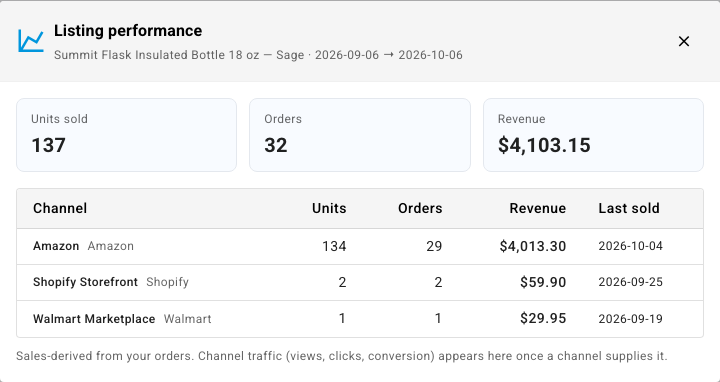Click the Orders column header
The image size is (720, 382).
click(x=420, y=208)
